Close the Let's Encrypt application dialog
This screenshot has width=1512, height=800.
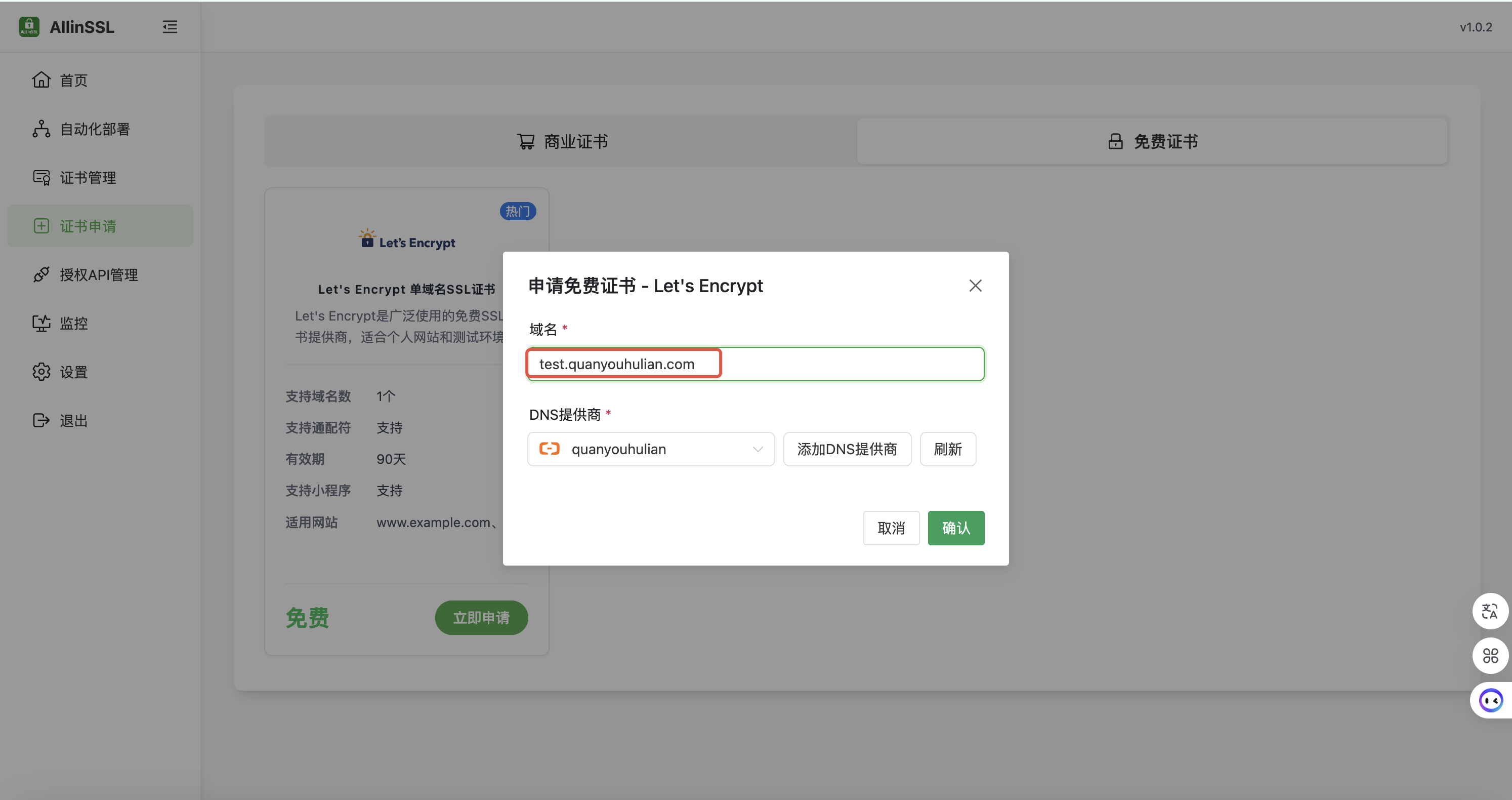[x=975, y=286]
